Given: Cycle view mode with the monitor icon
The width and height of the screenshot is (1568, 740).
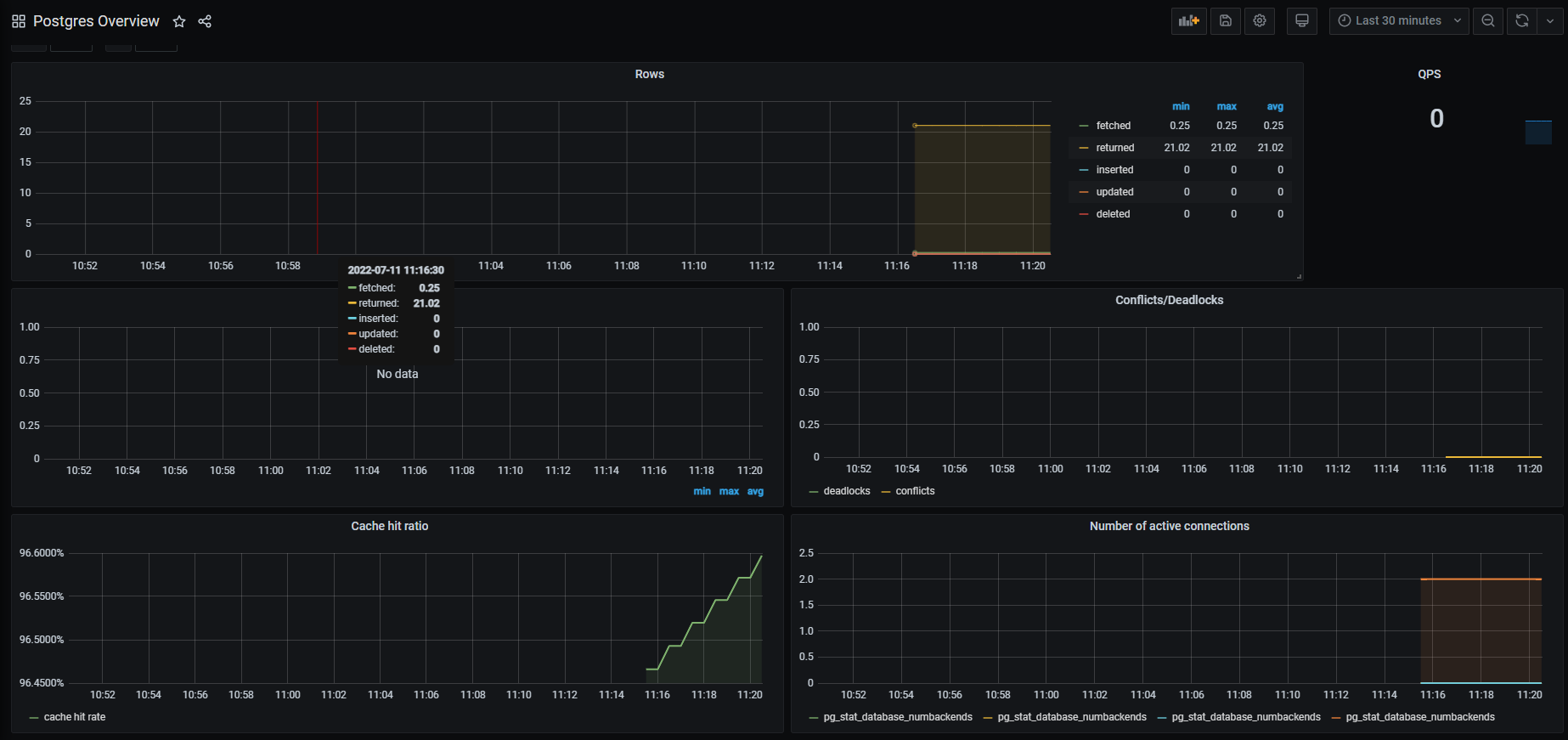Looking at the screenshot, I should (1301, 21).
